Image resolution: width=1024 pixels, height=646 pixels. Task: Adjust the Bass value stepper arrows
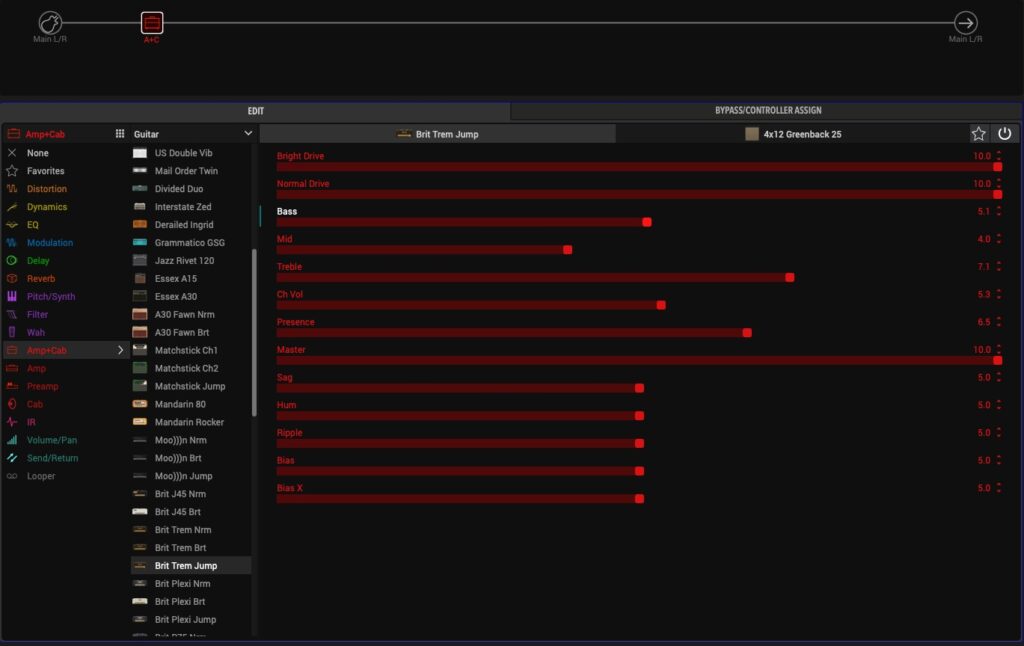pyautogui.click(x=998, y=212)
